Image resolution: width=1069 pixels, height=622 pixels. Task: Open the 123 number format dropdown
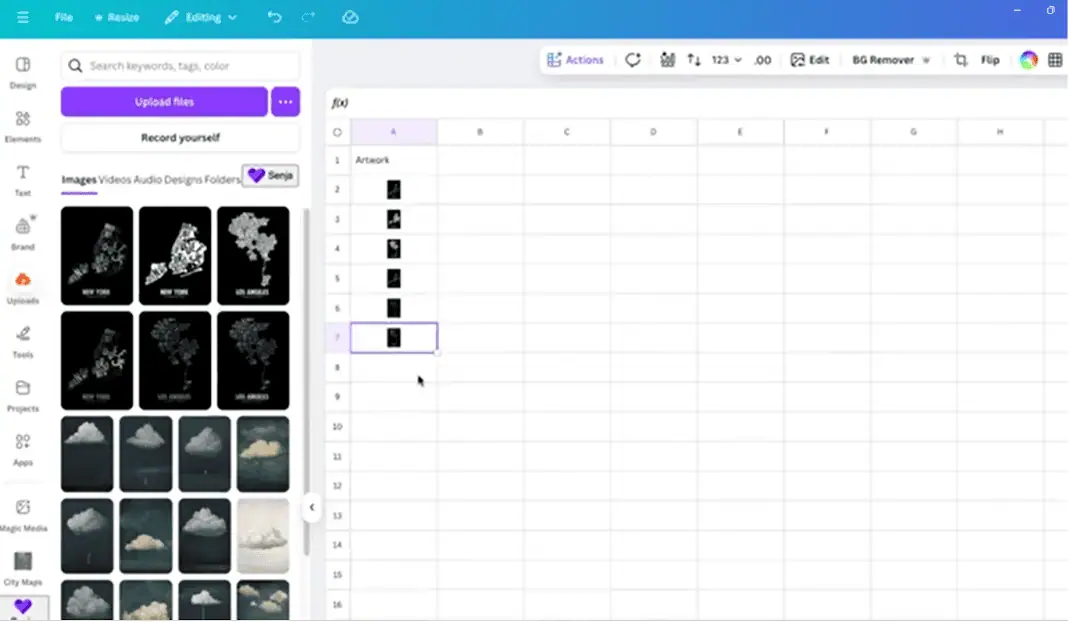[x=727, y=60]
